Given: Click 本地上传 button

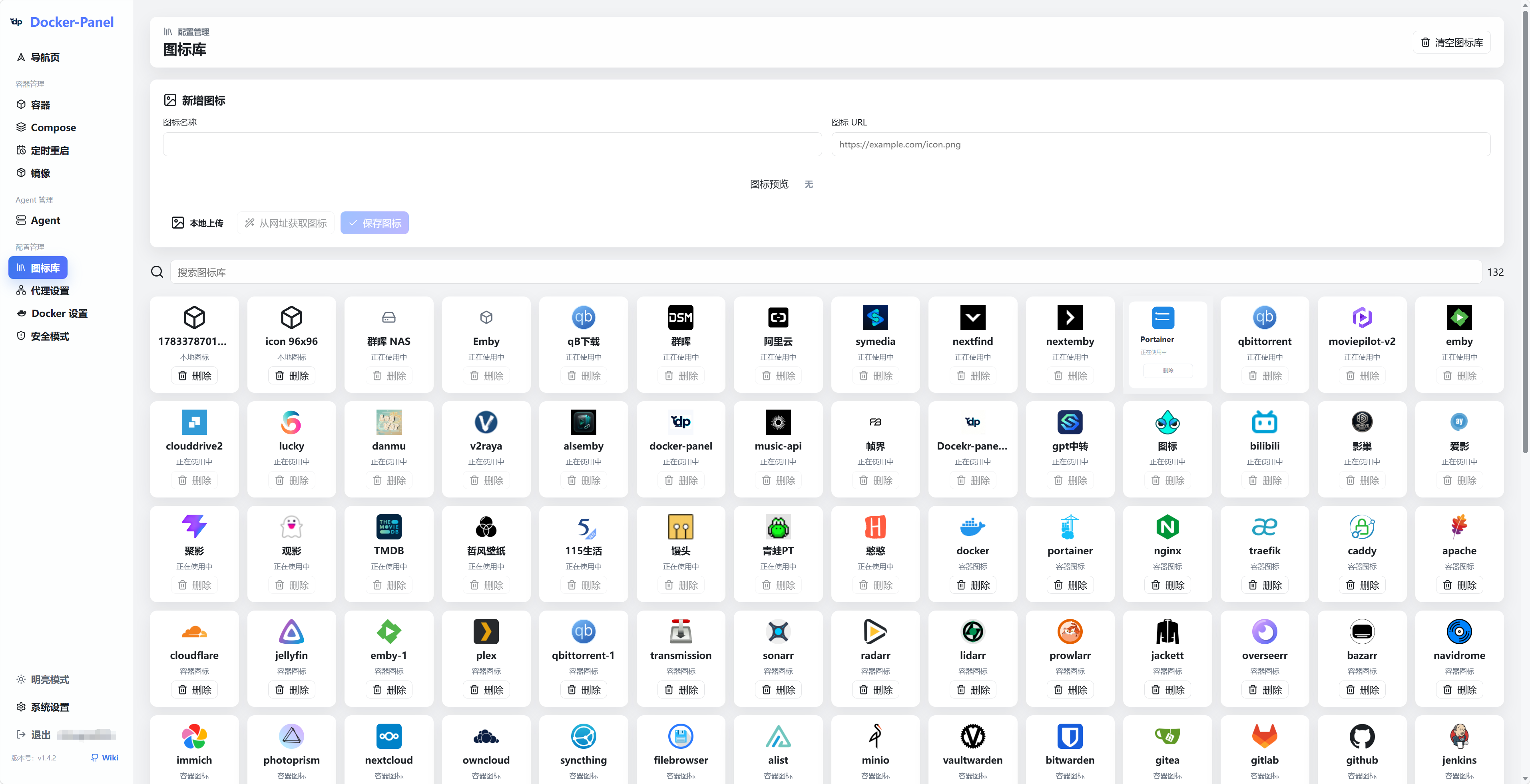Looking at the screenshot, I should pyautogui.click(x=197, y=223).
